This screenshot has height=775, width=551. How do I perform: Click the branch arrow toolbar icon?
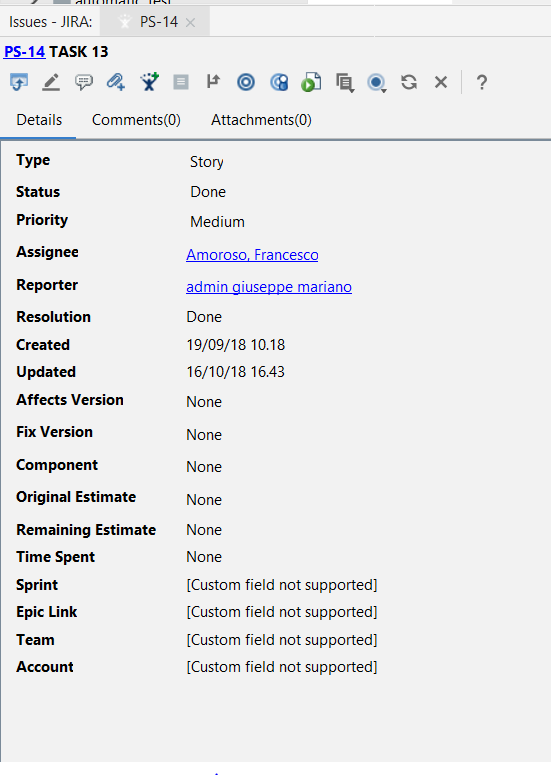213,82
